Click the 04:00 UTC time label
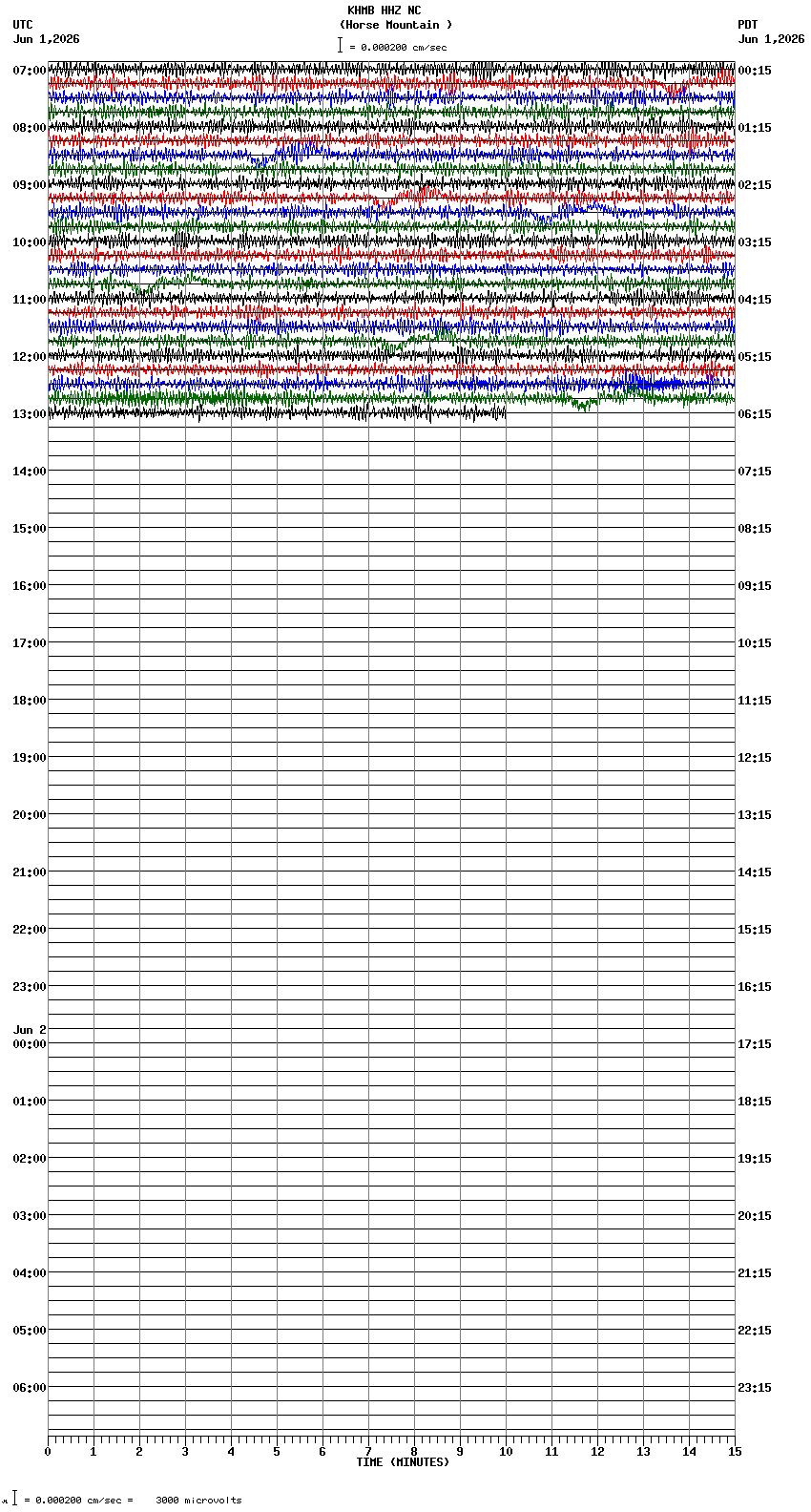The image size is (811, 1512). coord(30,1273)
